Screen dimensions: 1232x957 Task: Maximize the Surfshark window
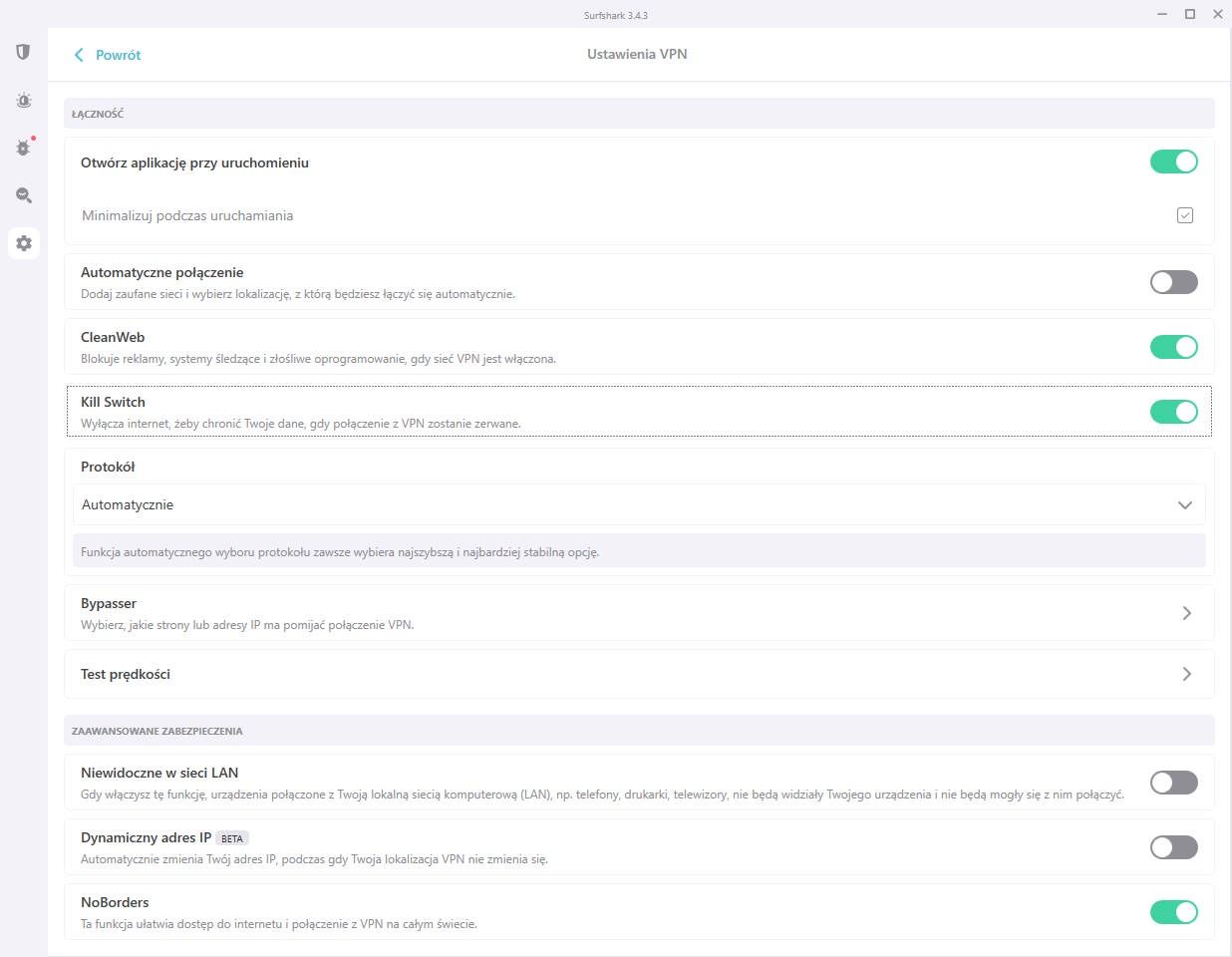pyautogui.click(x=1190, y=14)
